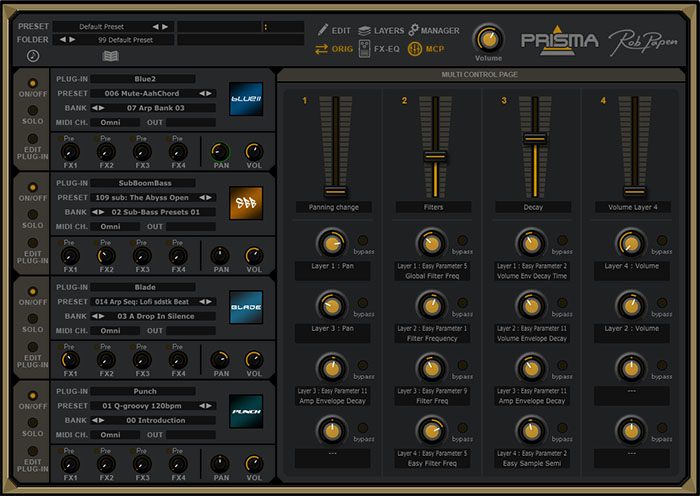700x496 pixels.
Task: Click Edit Plug-in button for Blue2 layer
Action: 33,139
